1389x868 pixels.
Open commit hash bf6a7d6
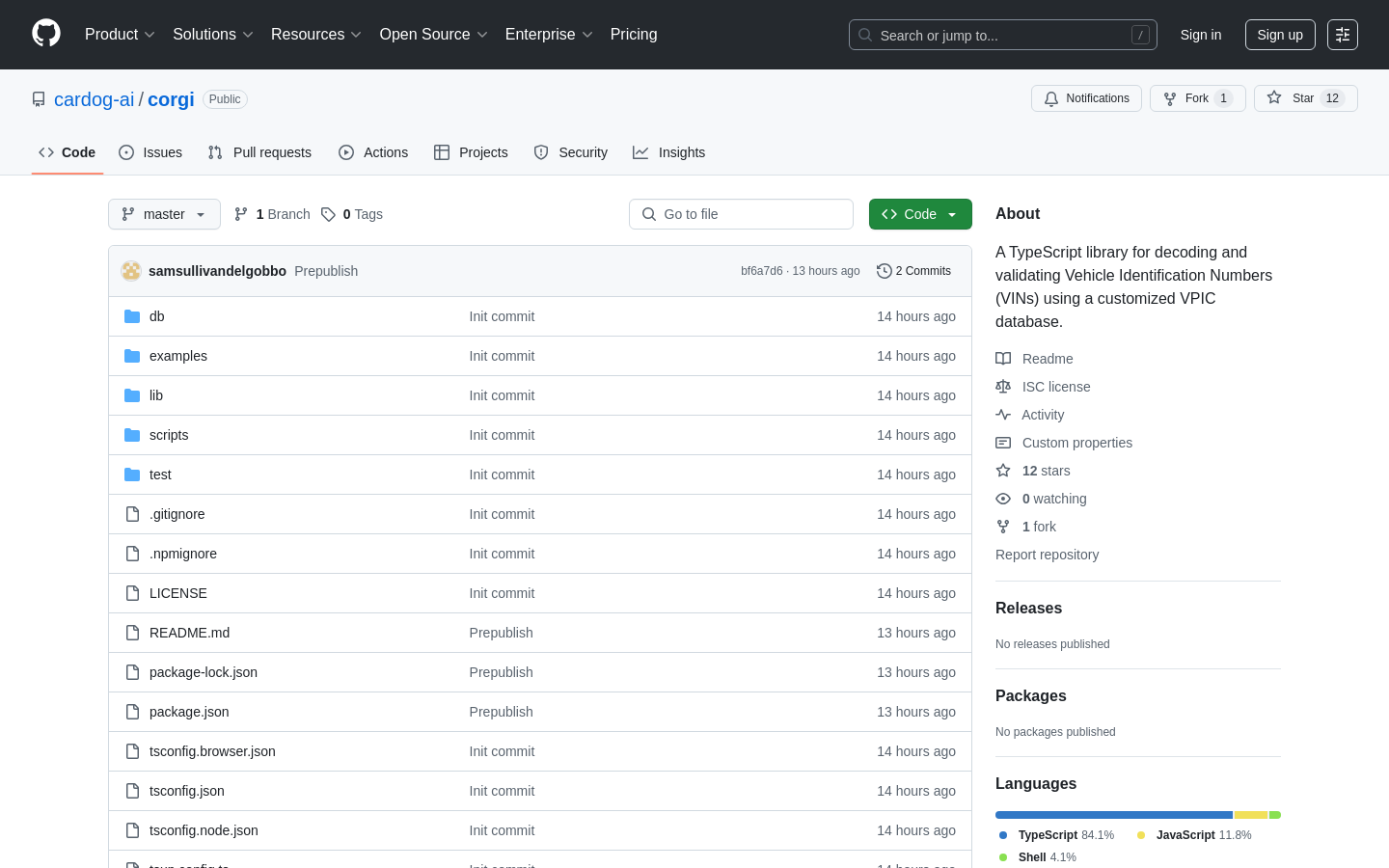[x=762, y=271]
